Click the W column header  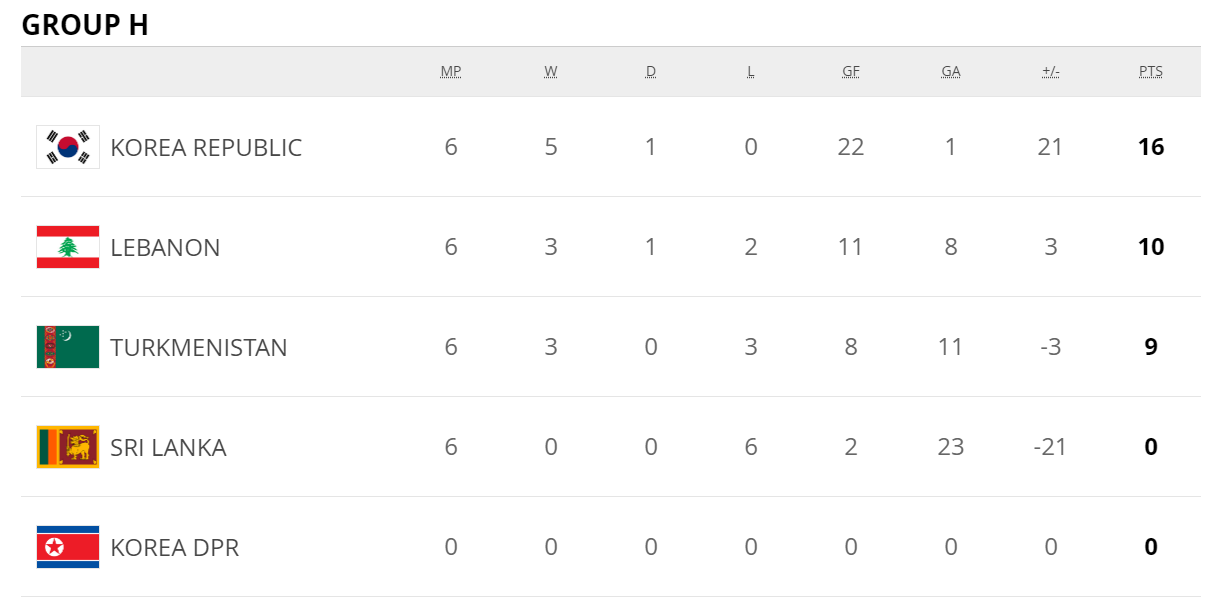[551, 72]
